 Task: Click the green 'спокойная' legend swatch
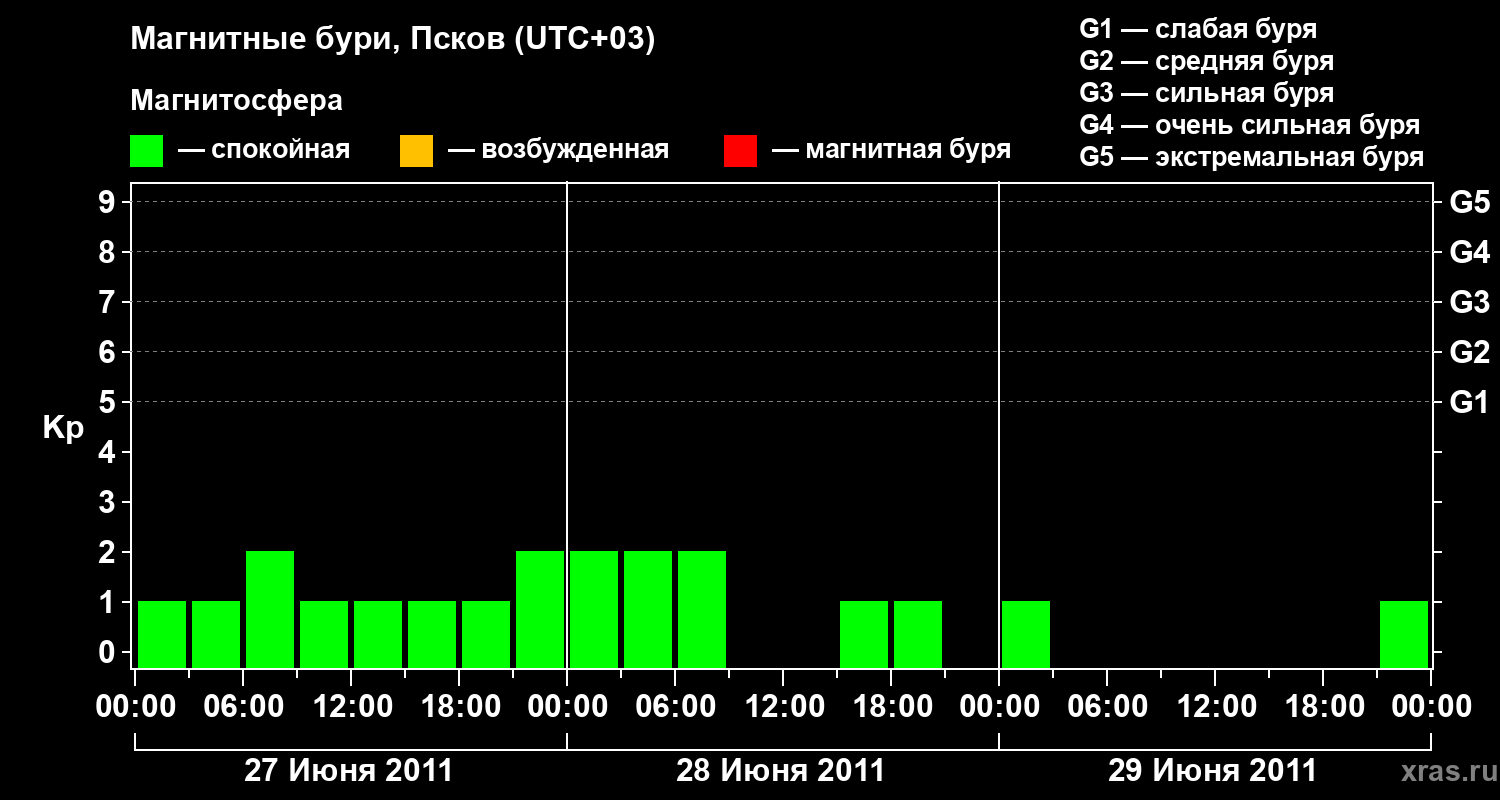146,151
